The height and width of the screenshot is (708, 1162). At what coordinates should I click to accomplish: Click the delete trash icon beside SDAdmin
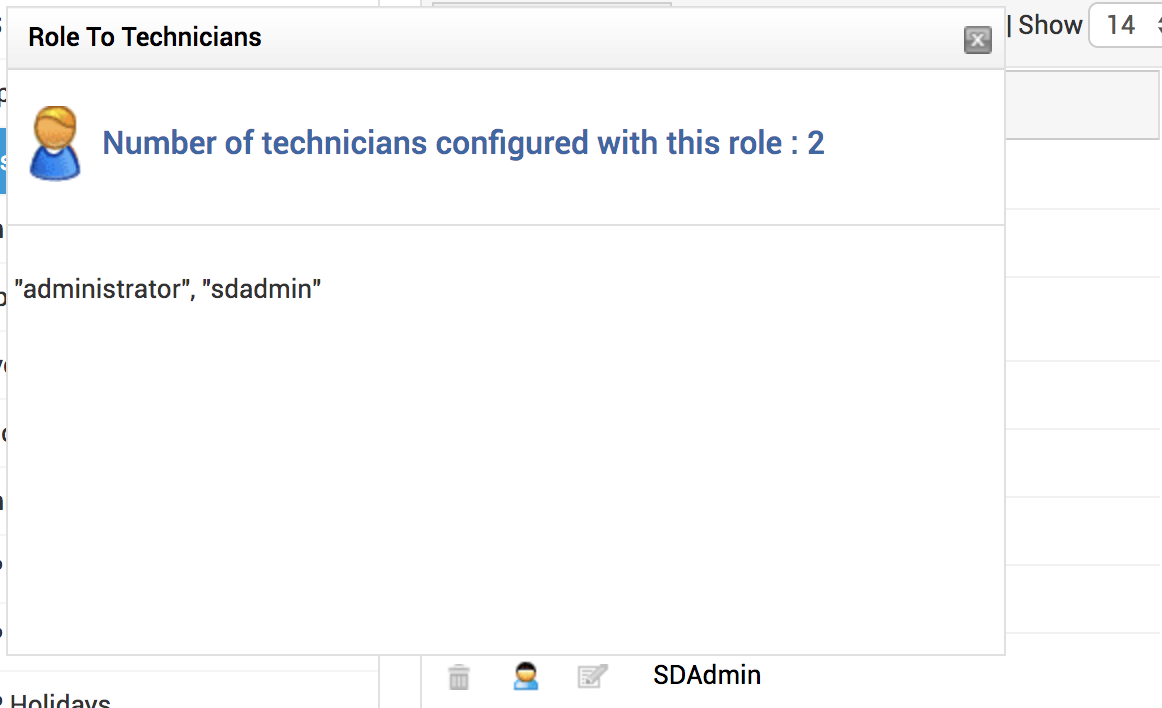(x=459, y=677)
